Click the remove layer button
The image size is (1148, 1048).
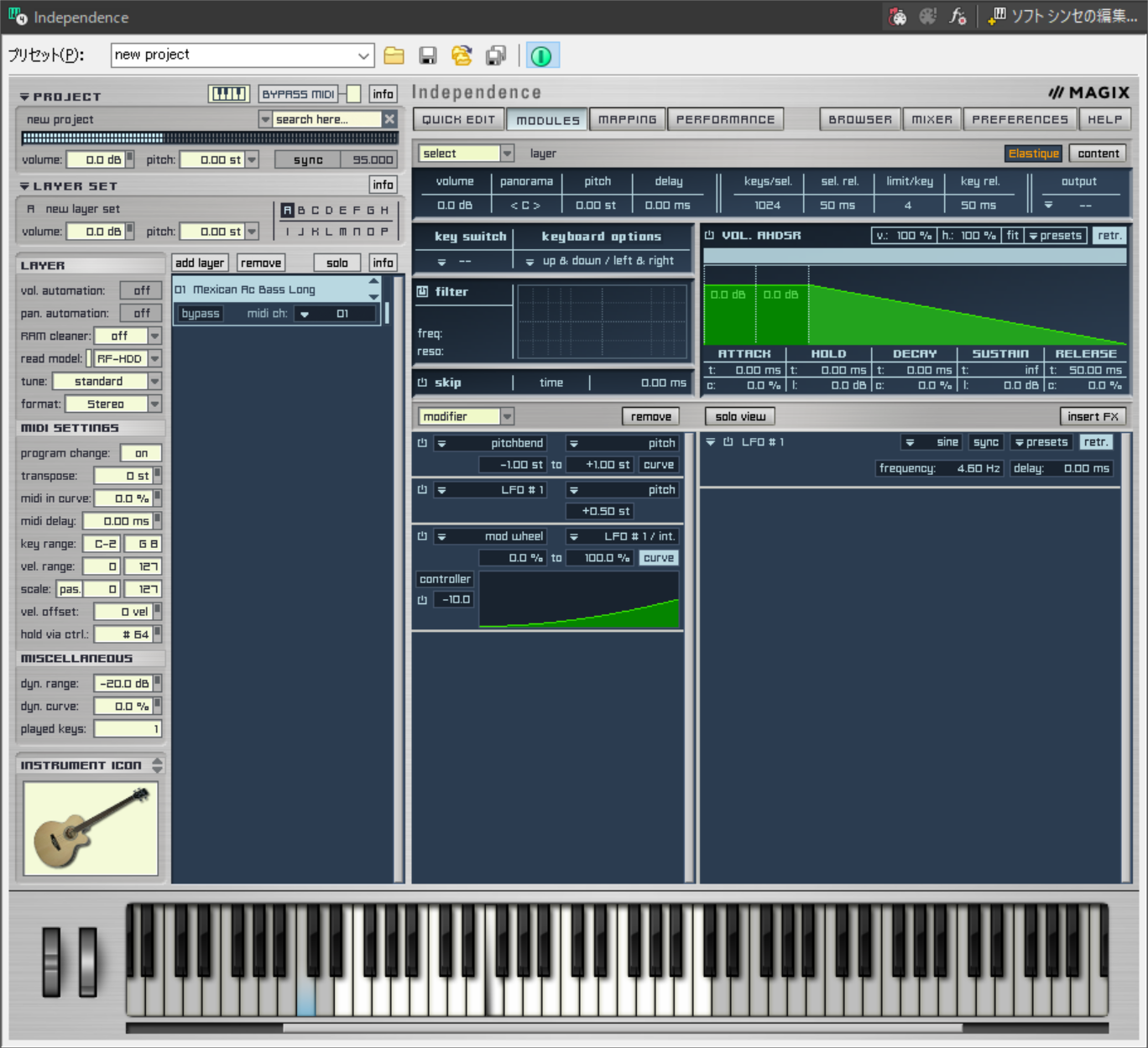click(x=261, y=263)
